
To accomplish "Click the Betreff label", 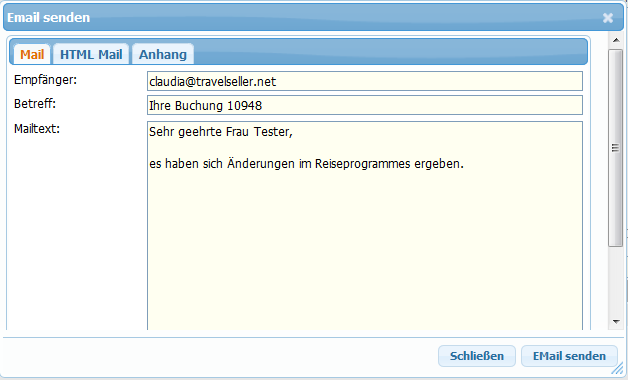I will pyautogui.click(x=35, y=104).
